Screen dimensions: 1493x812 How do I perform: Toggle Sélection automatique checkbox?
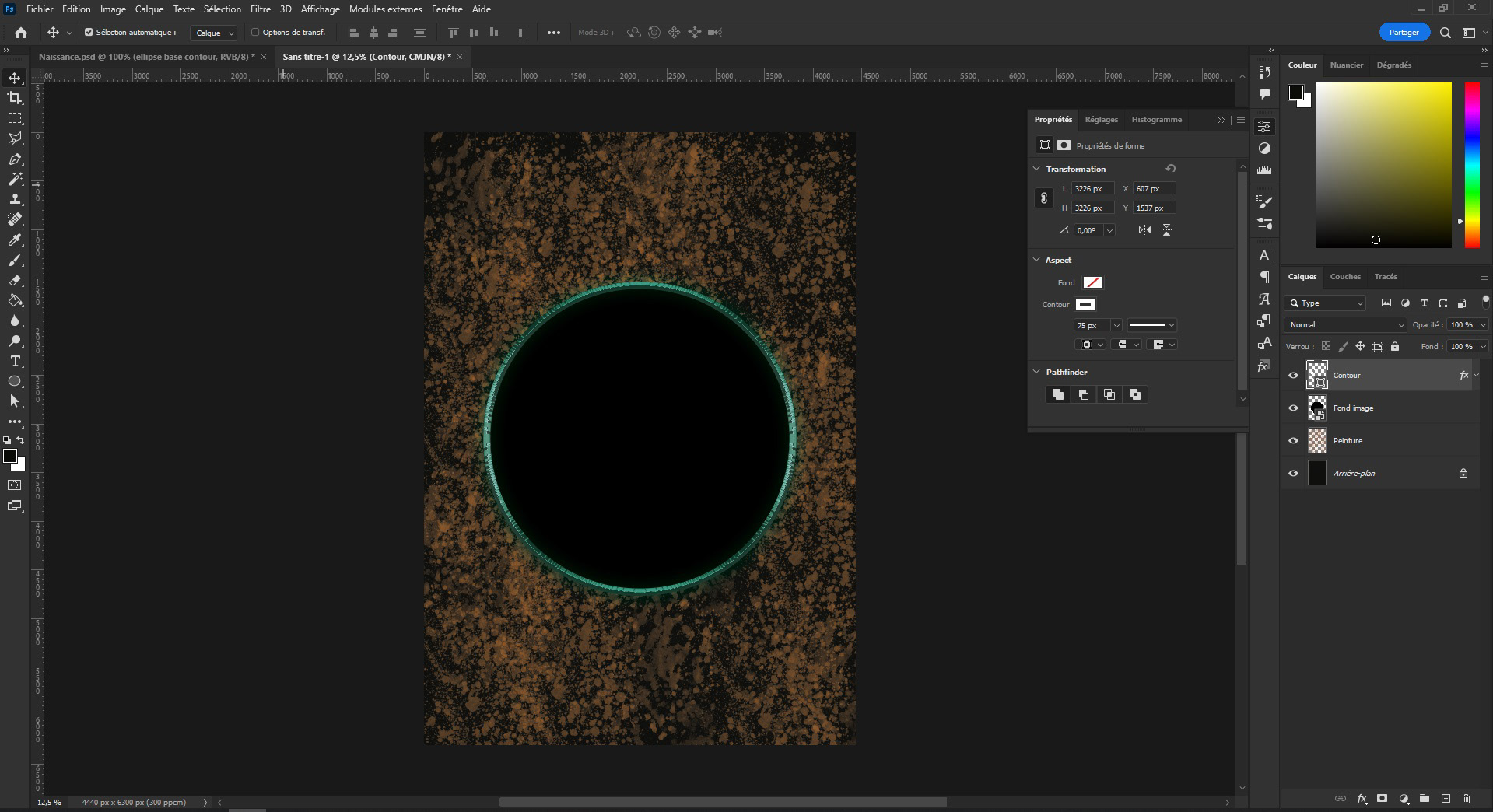89,33
